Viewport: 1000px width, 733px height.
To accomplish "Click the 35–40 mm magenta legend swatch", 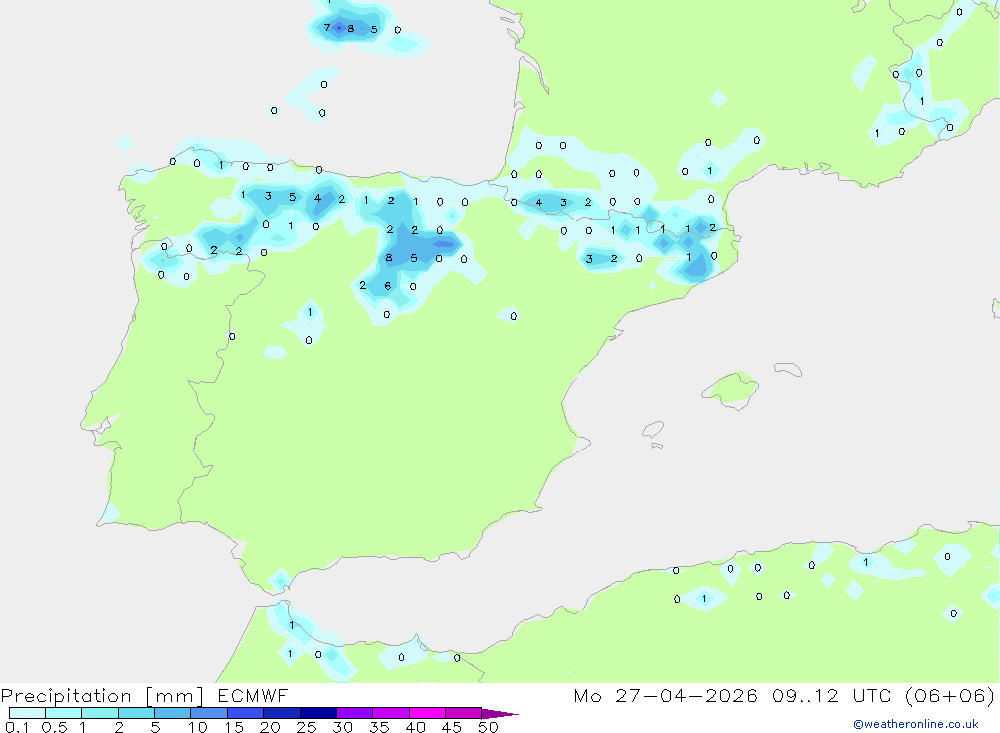I will point(391,713).
